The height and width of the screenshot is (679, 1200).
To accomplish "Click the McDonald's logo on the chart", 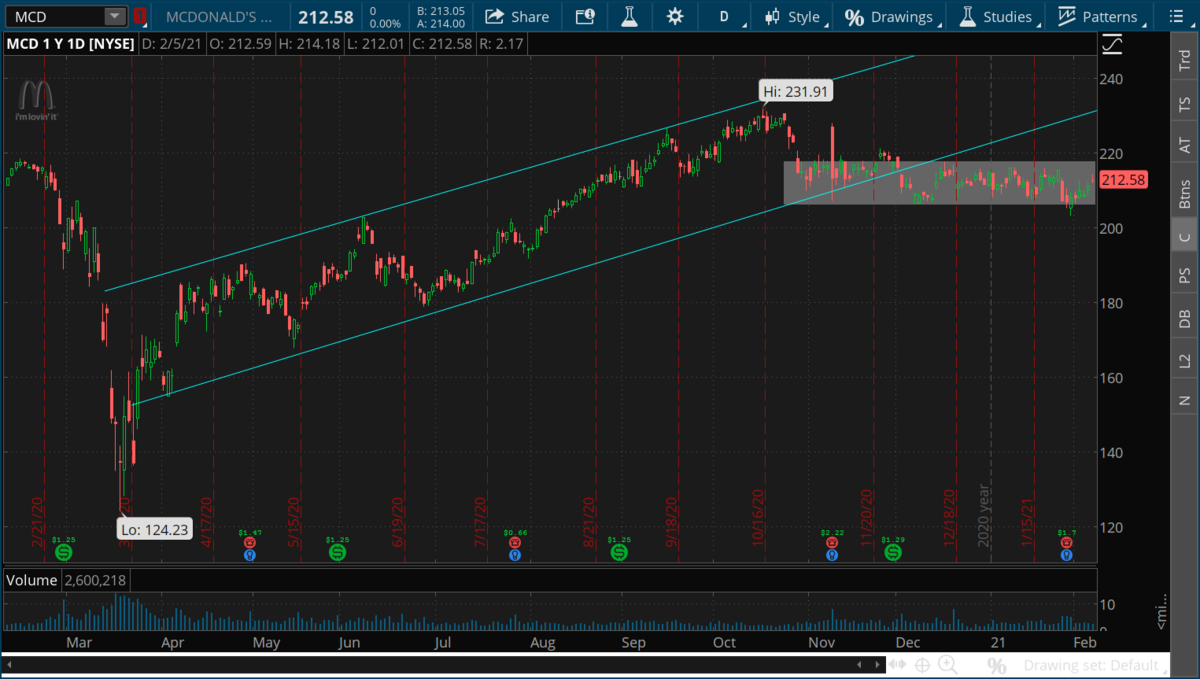I will click(37, 102).
